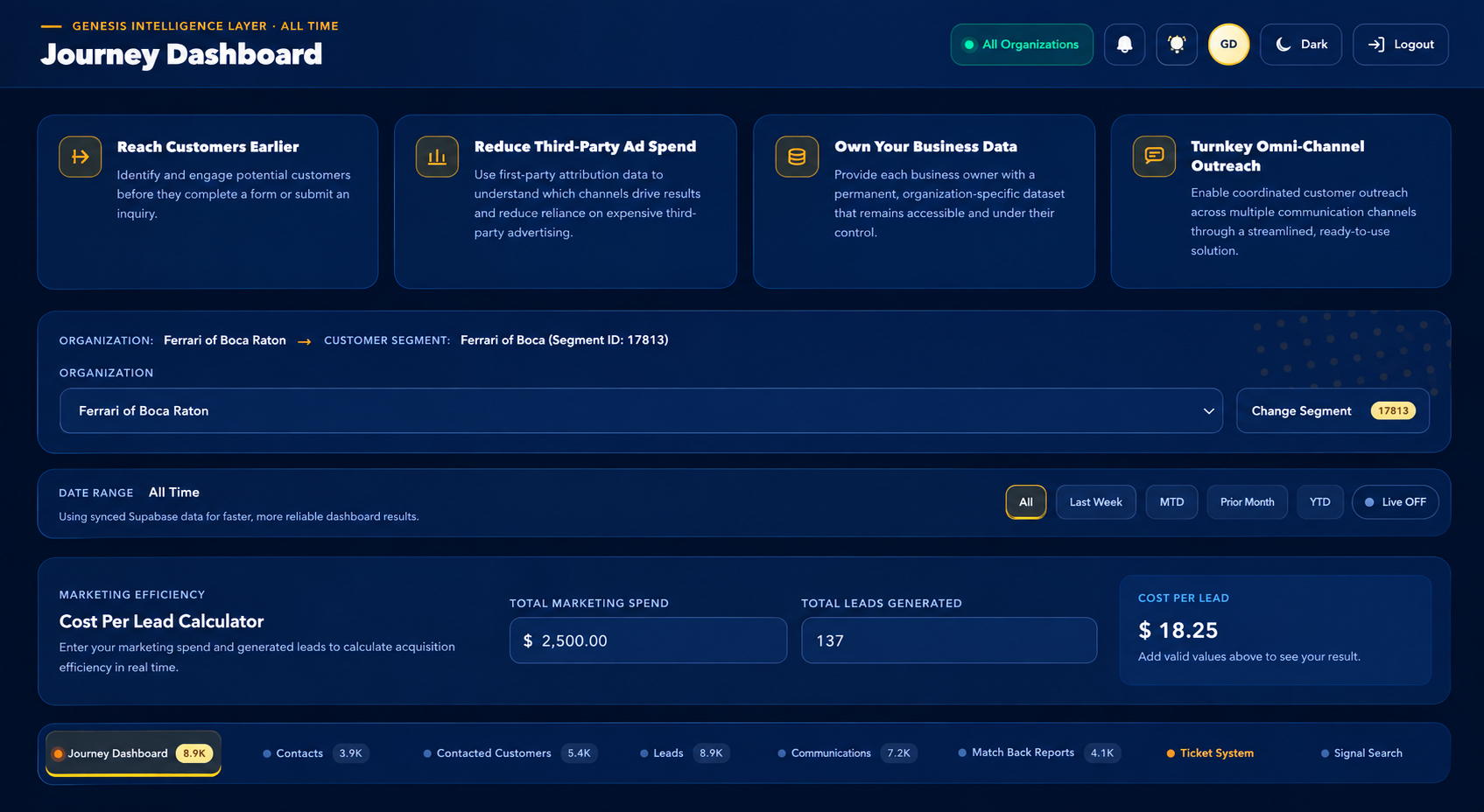Select the Prior Month date range
Viewport: 1484px width, 812px height.
coord(1248,502)
